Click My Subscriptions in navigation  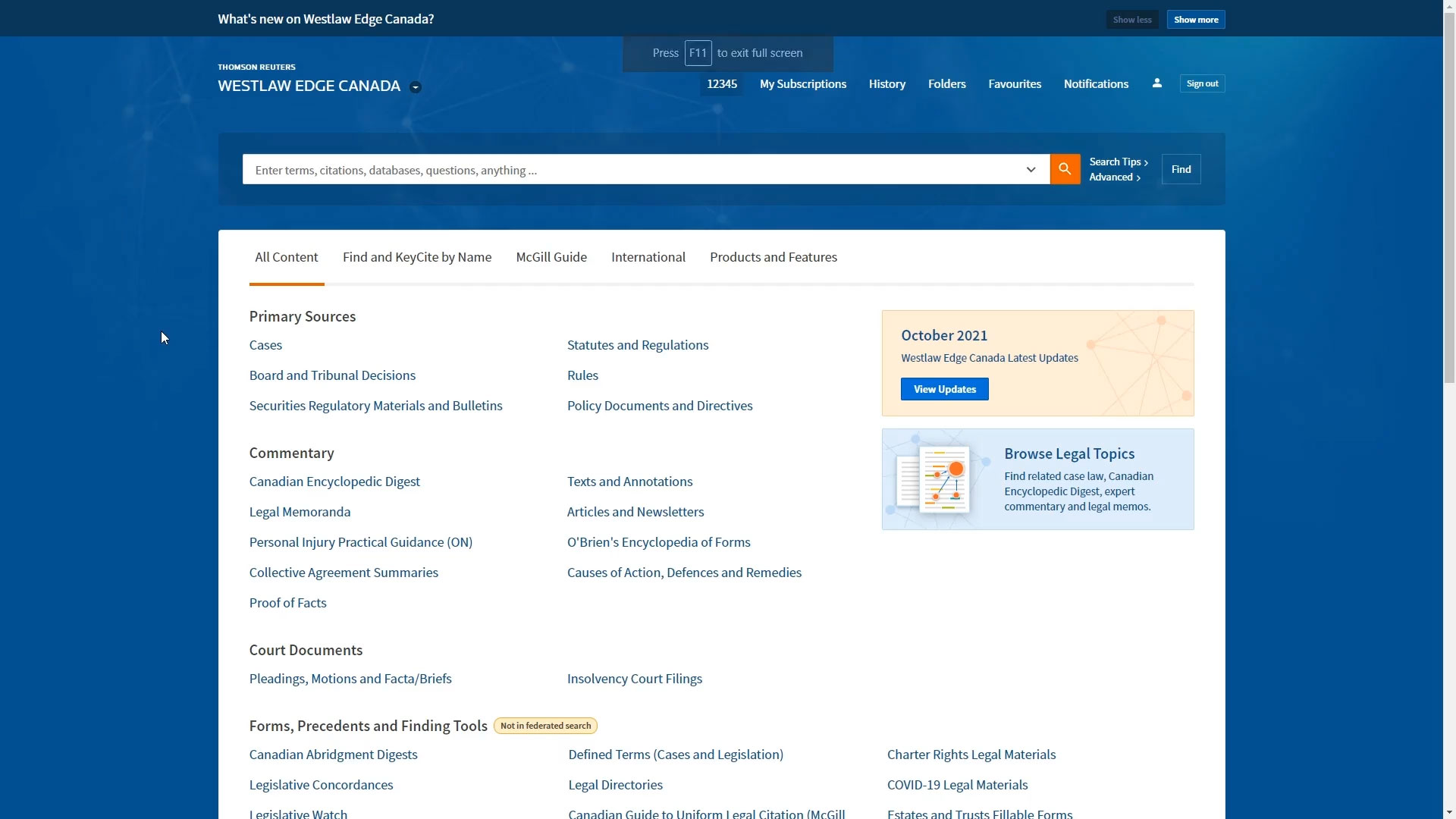[x=803, y=83]
